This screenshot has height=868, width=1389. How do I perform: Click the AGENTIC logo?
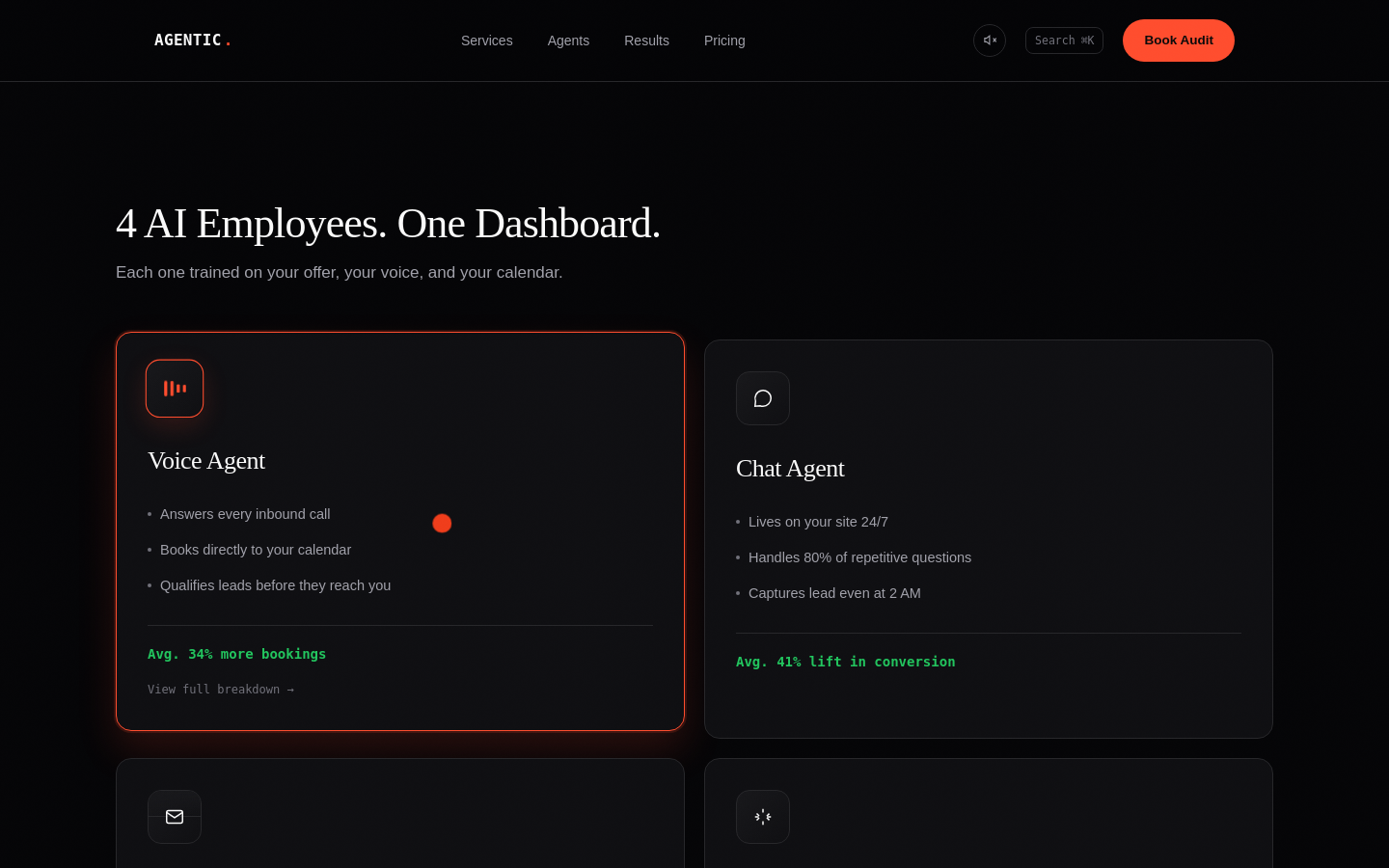click(x=193, y=41)
